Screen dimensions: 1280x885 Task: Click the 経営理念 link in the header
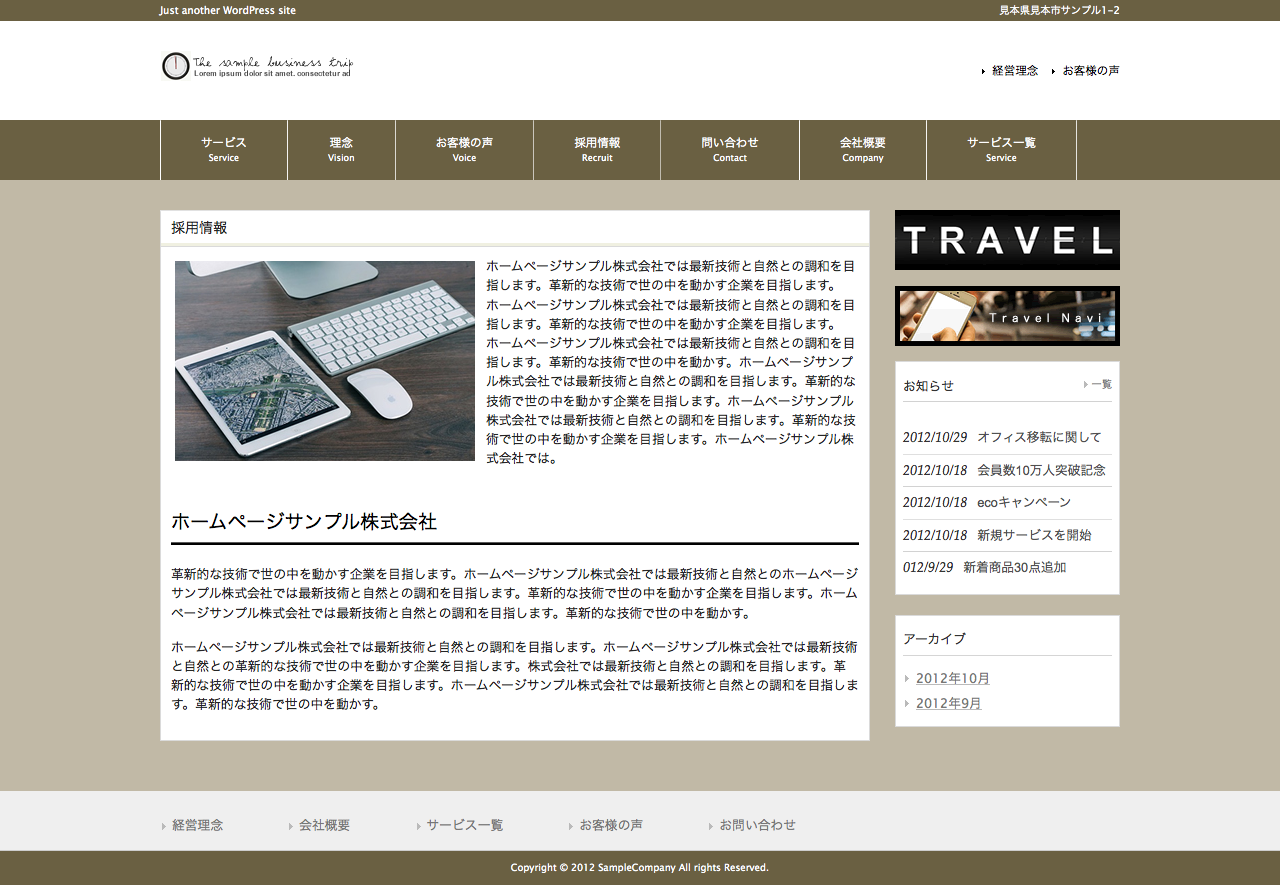click(x=1015, y=71)
